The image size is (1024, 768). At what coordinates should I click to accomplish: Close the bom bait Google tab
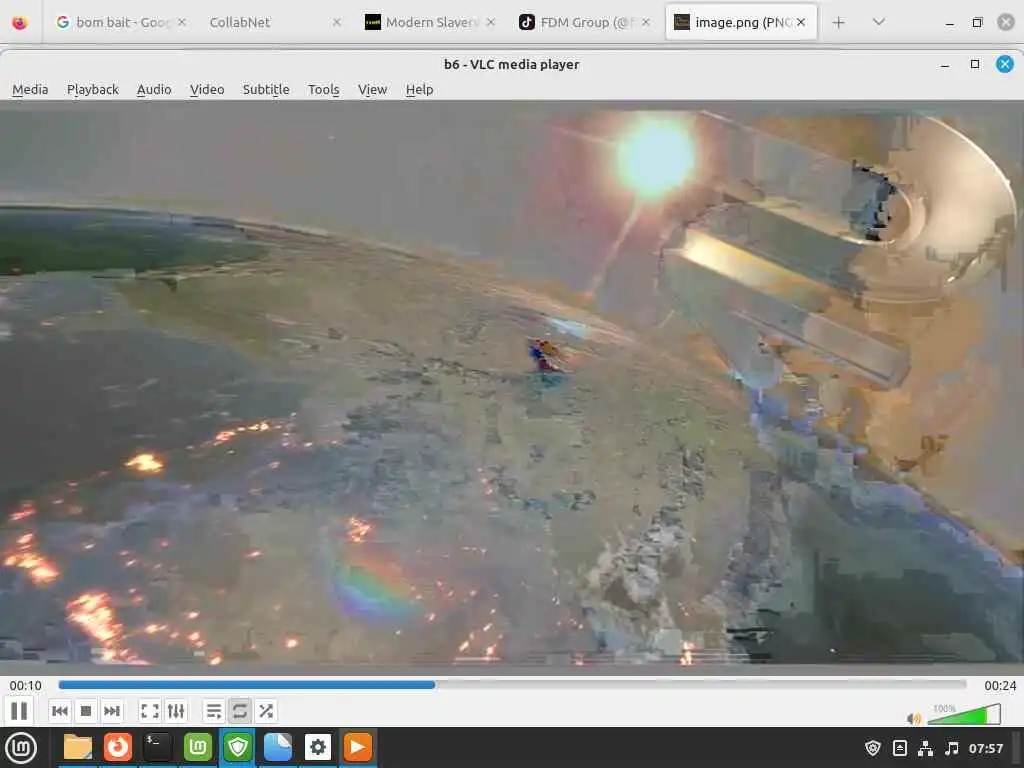[x=182, y=22]
